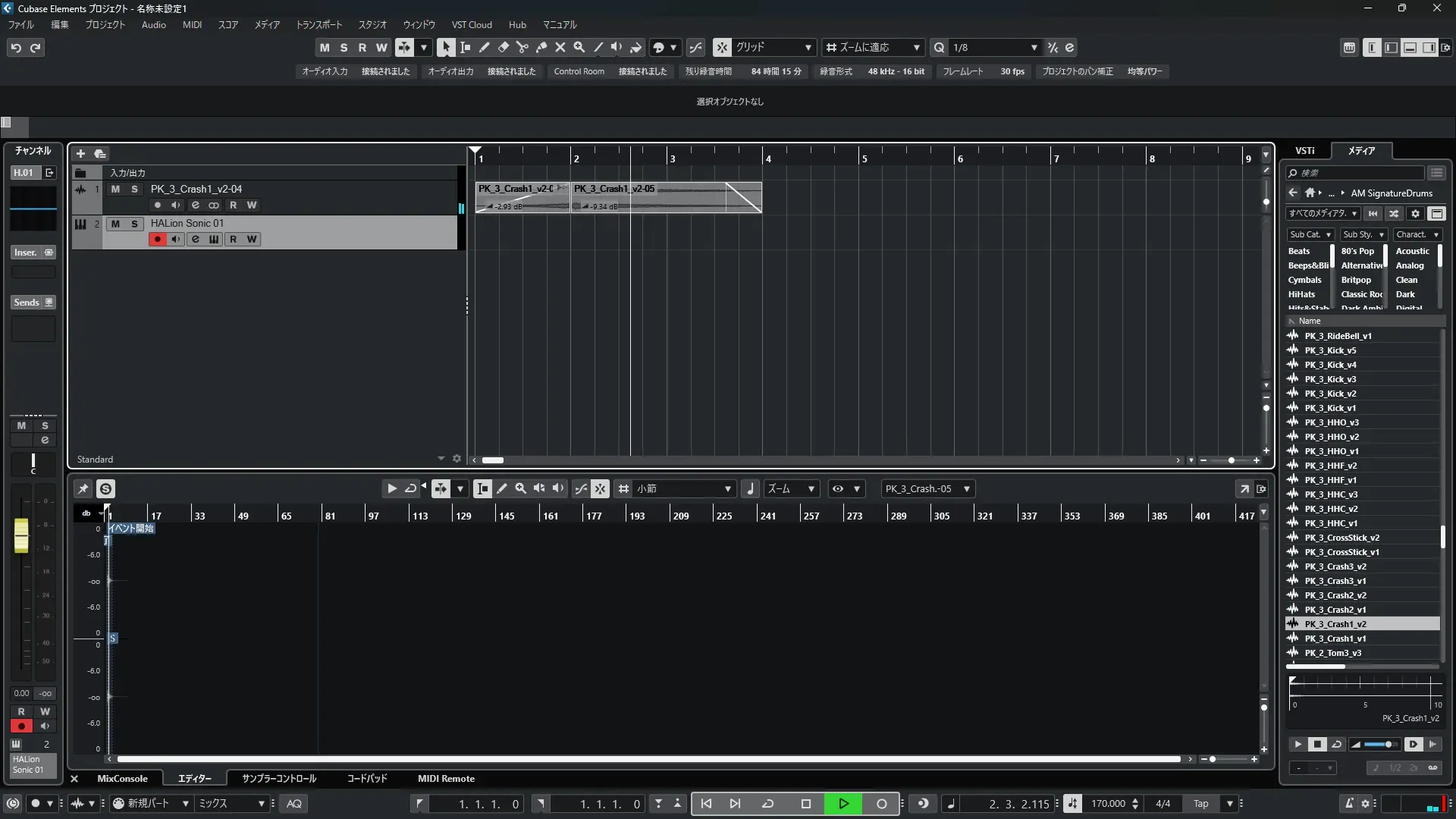Select the Eraser tool in top toolbar

503,47
